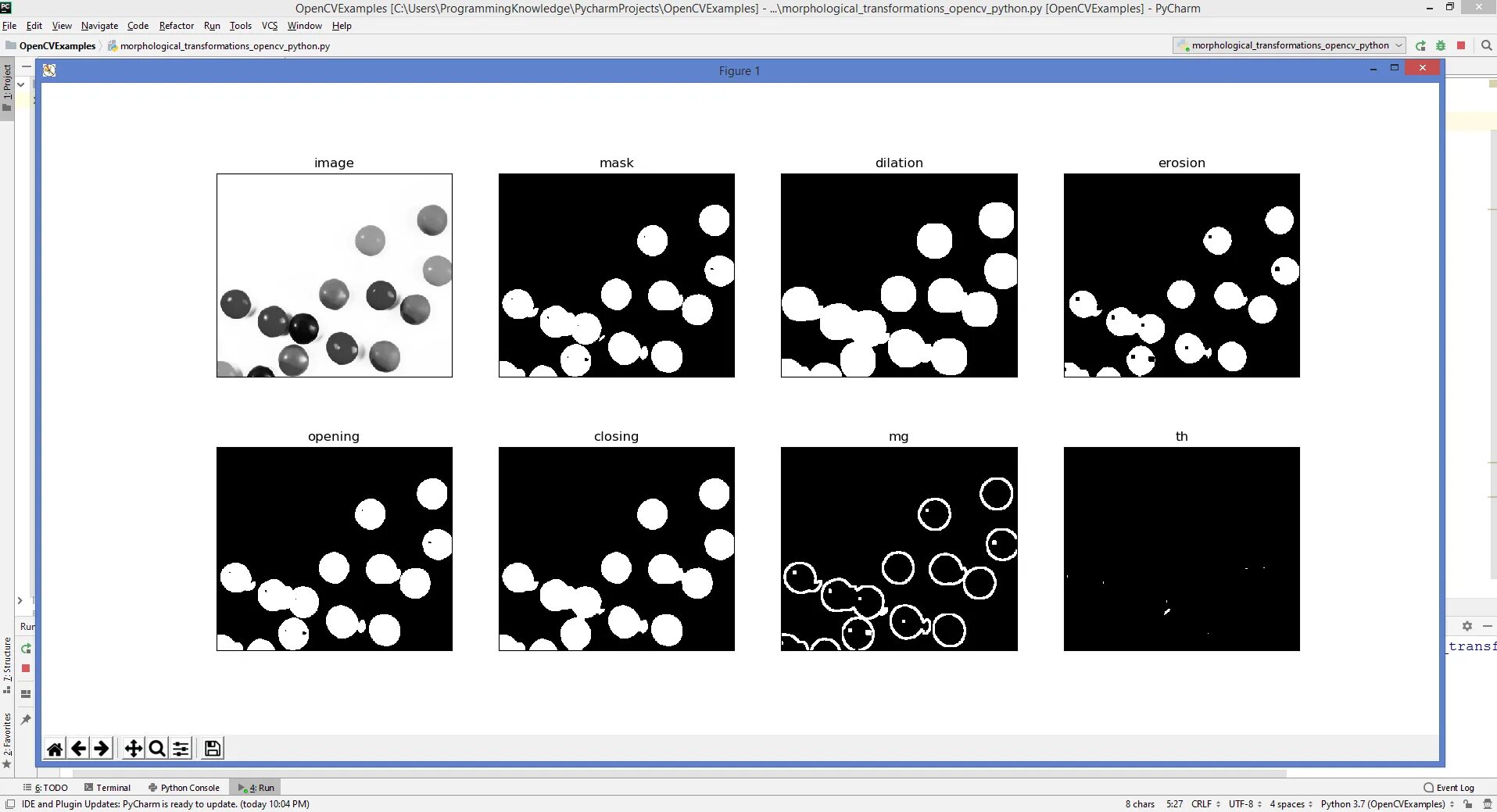Change indent setting 4 spaces
The image size is (1497, 812).
pyautogui.click(x=1291, y=804)
